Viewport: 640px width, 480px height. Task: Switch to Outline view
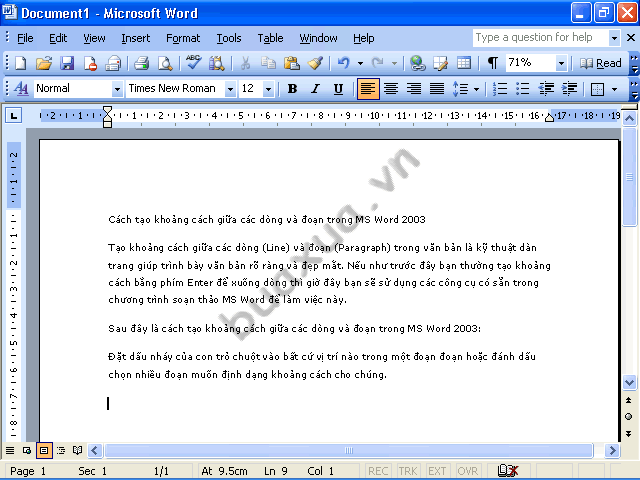point(61,451)
